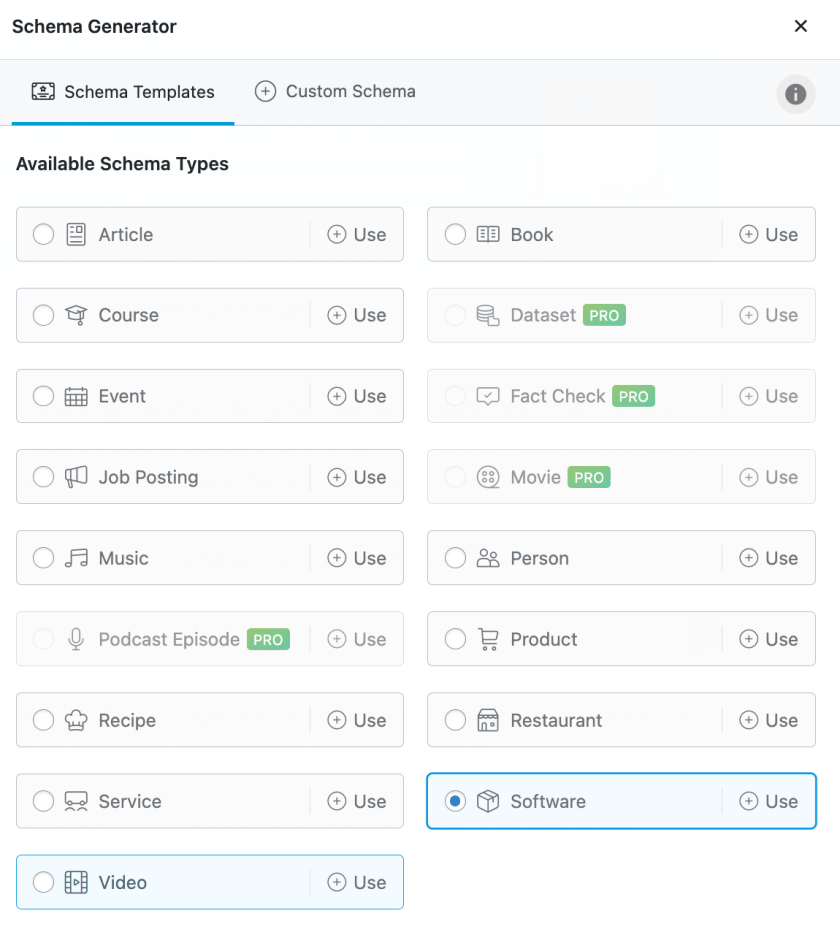
Task: Click Use for Job Posting schema
Action: [x=357, y=477]
